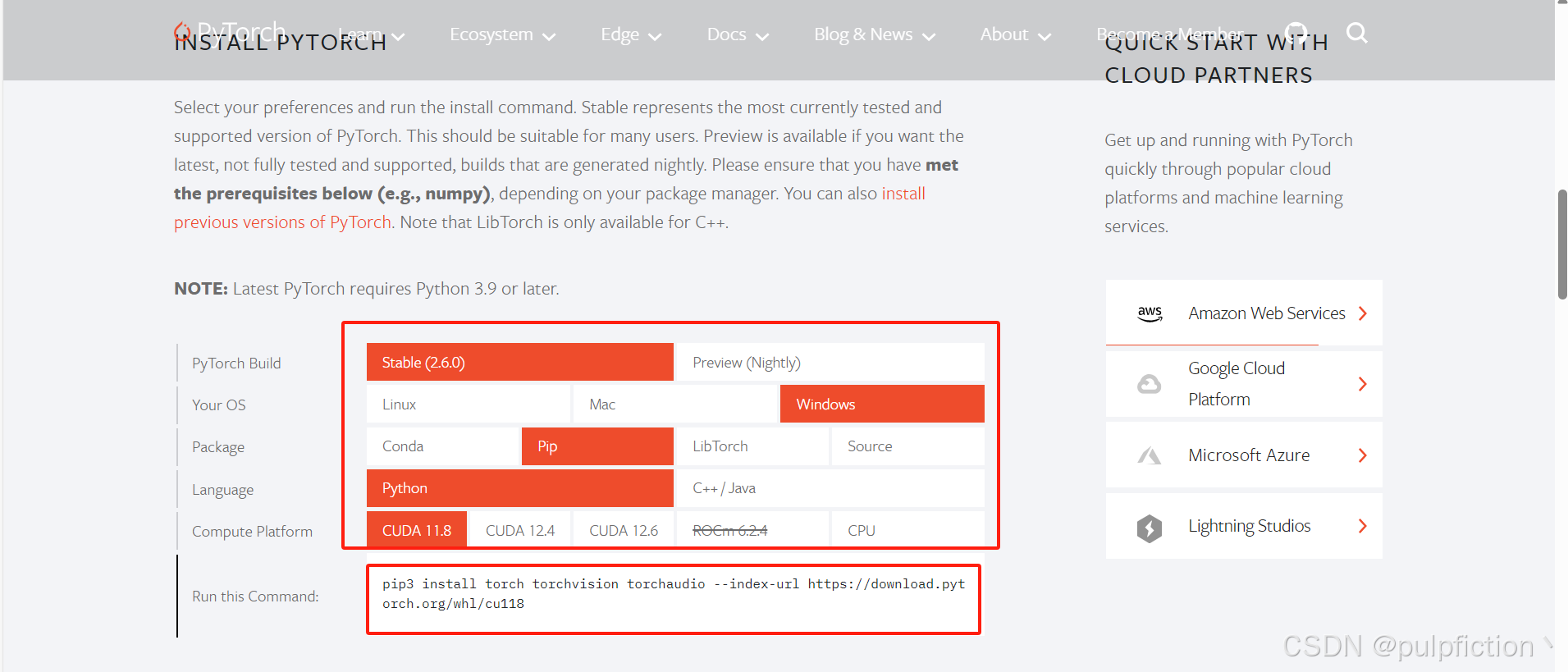Select CUDA 11.8 compute platform
This screenshot has height=672, width=1568.
(x=416, y=530)
